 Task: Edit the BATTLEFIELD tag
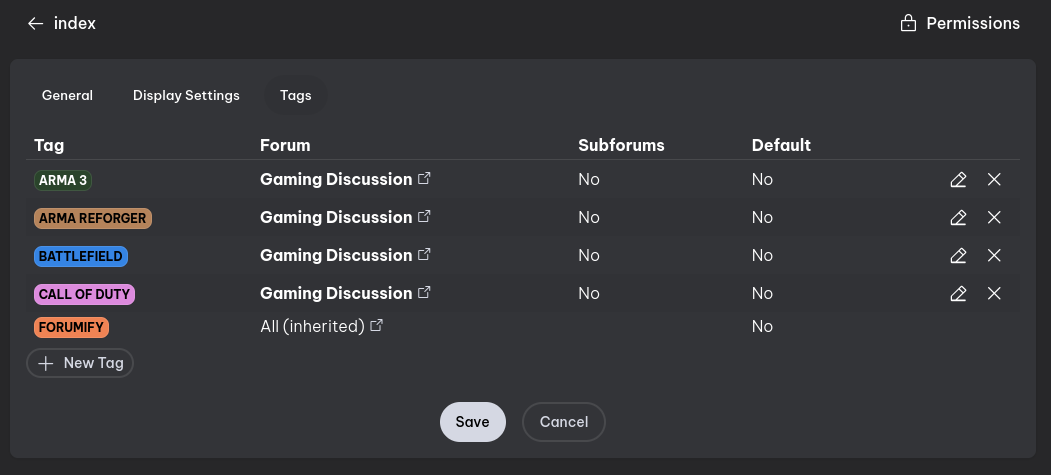958,256
